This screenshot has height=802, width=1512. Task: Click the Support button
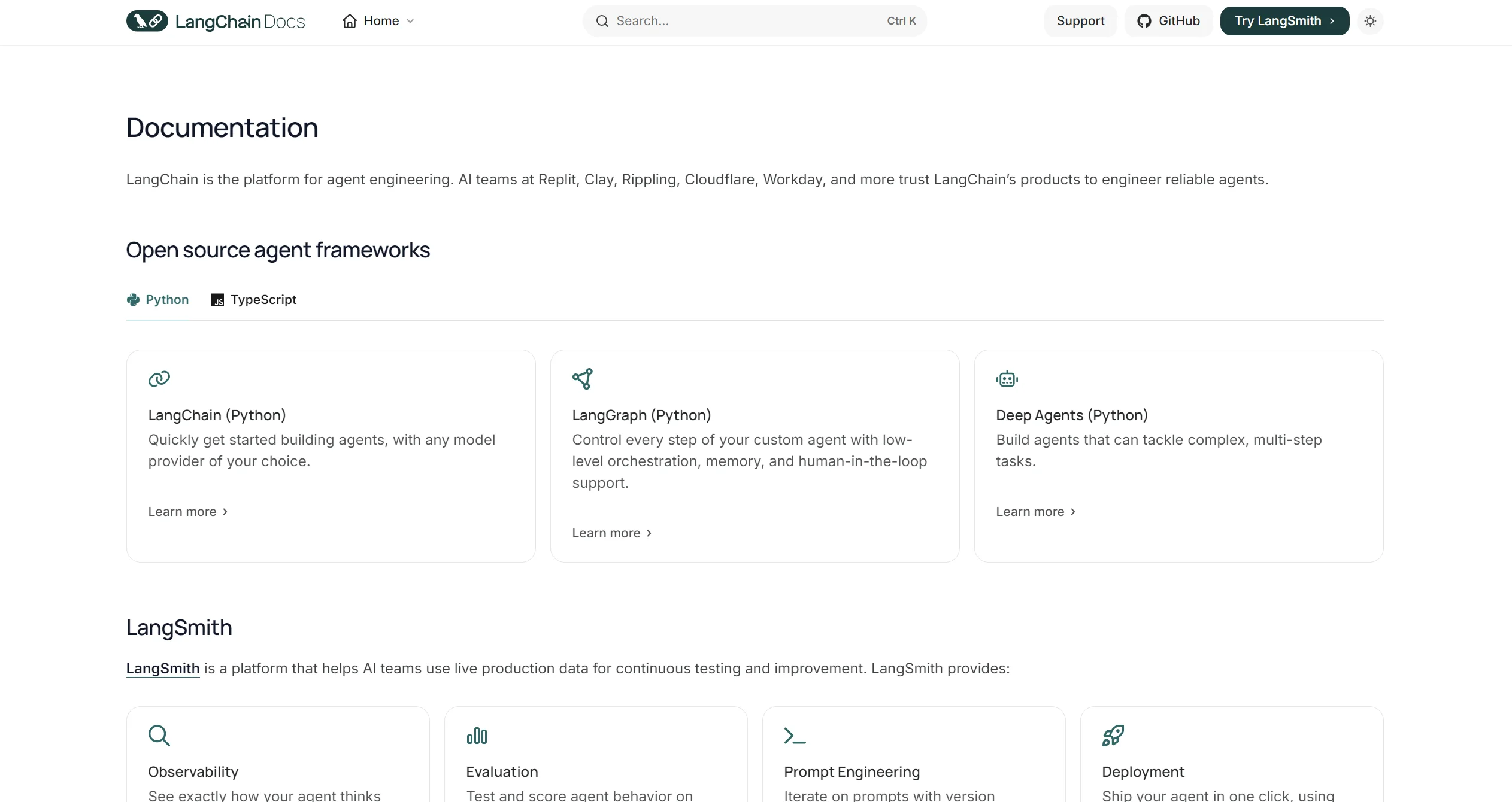[x=1080, y=20]
